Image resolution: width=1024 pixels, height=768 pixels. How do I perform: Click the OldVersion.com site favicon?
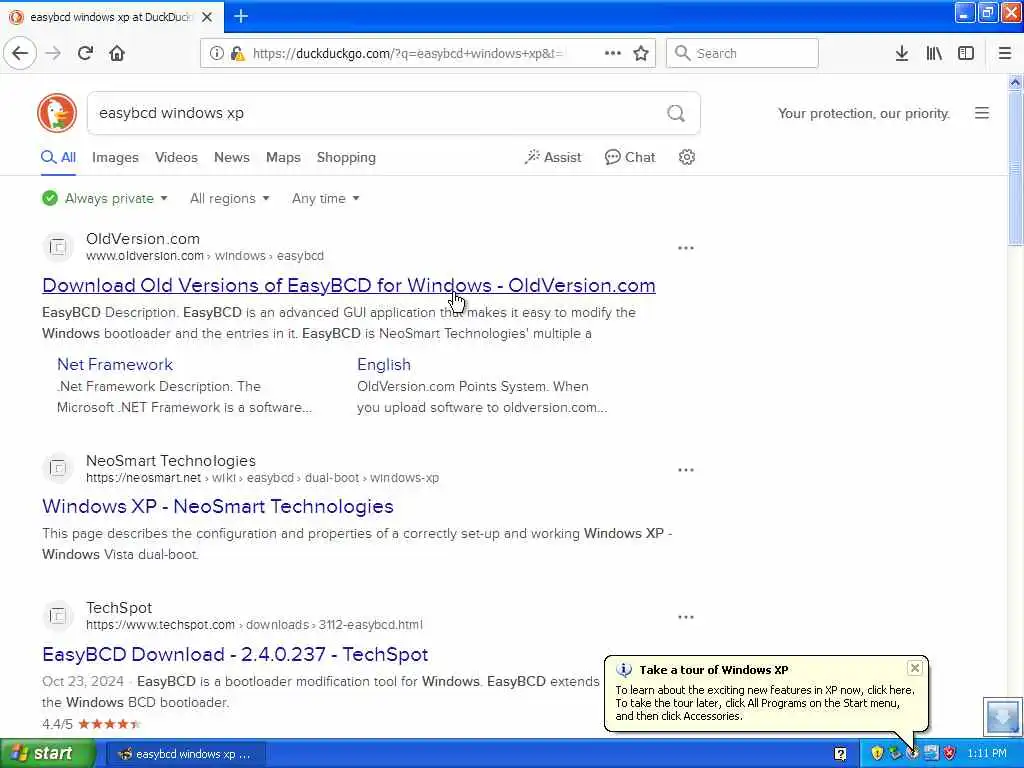click(57, 247)
